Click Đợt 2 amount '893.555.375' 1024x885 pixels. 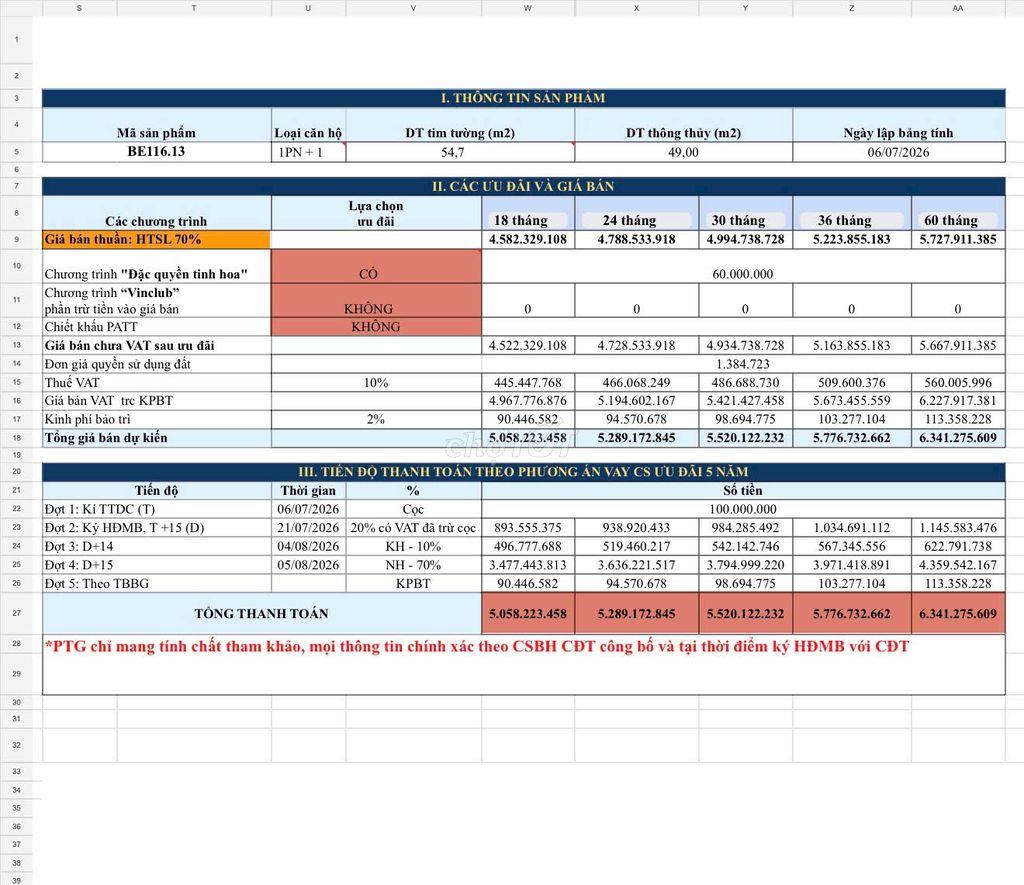[x=528, y=528]
